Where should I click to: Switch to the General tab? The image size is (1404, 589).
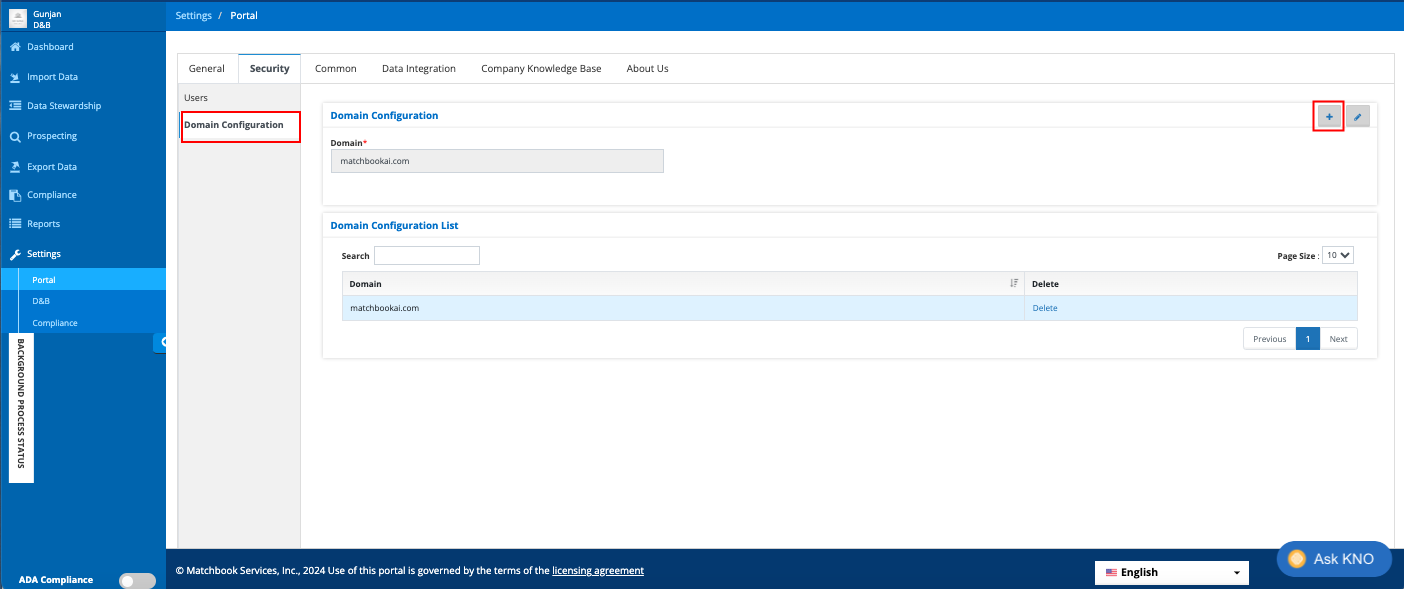point(207,69)
